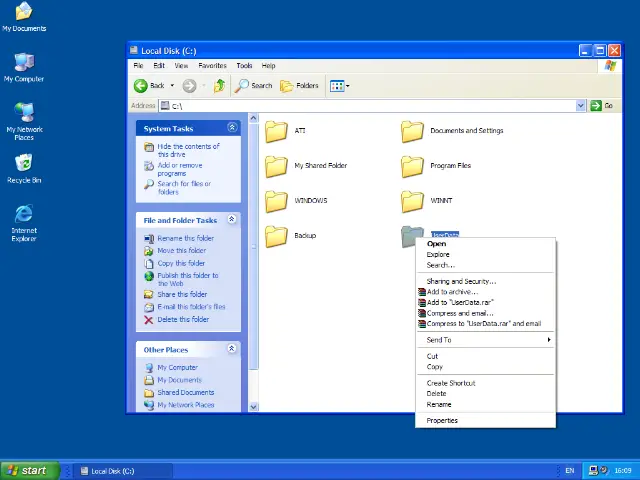Select the My Shared Folder icon
The image size is (640, 480).
pyautogui.click(x=276, y=167)
